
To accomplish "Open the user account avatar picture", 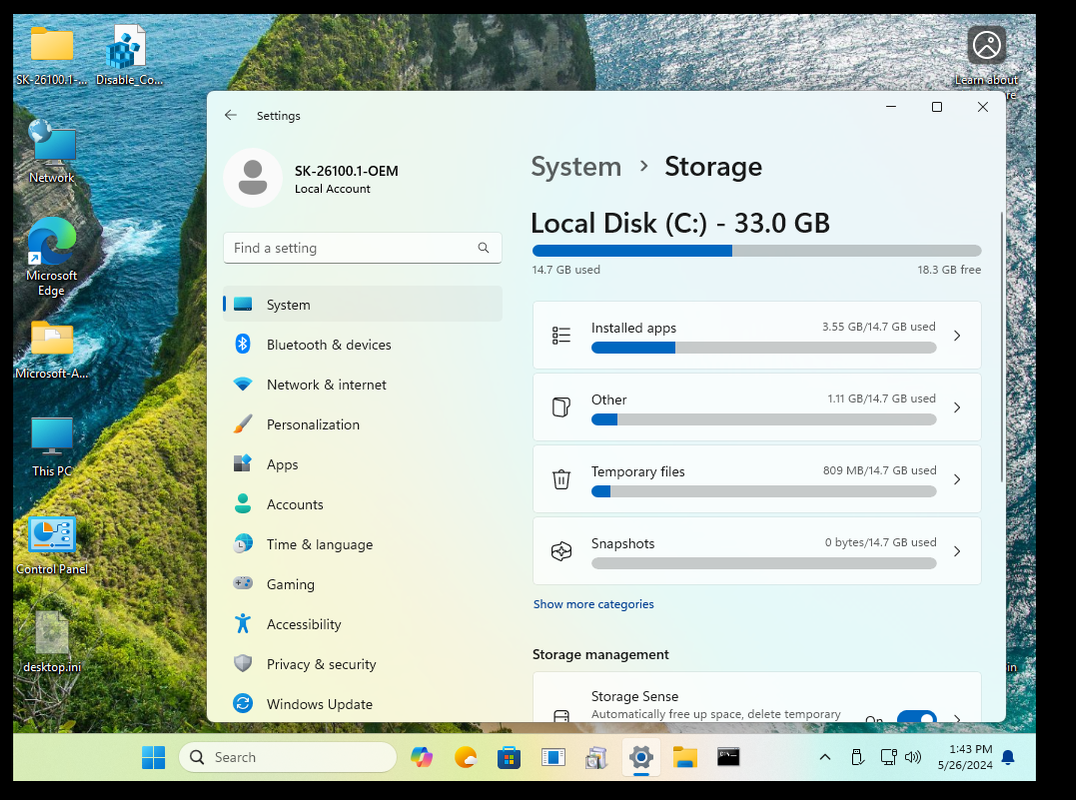I will pos(253,178).
